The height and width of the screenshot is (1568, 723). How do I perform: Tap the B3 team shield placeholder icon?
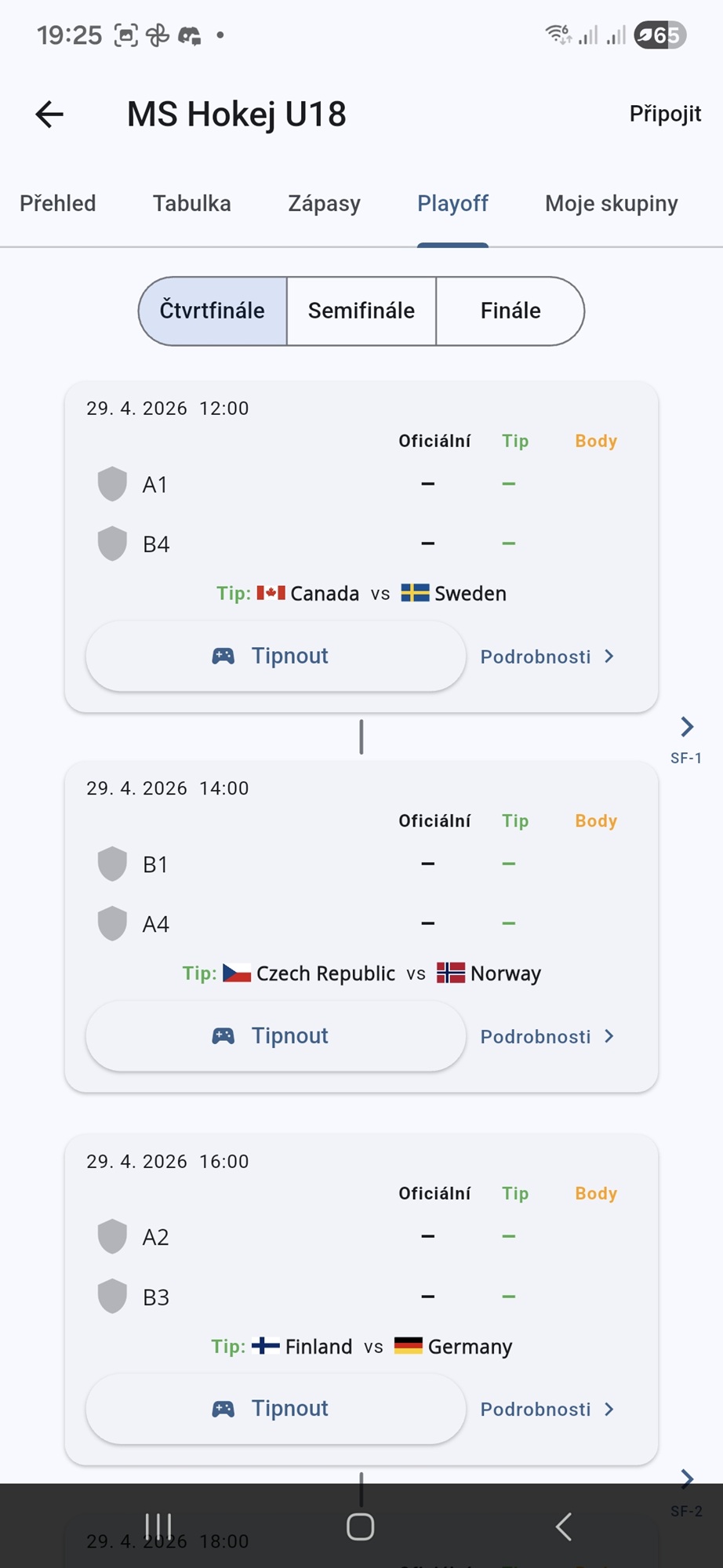click(112, 1297)
